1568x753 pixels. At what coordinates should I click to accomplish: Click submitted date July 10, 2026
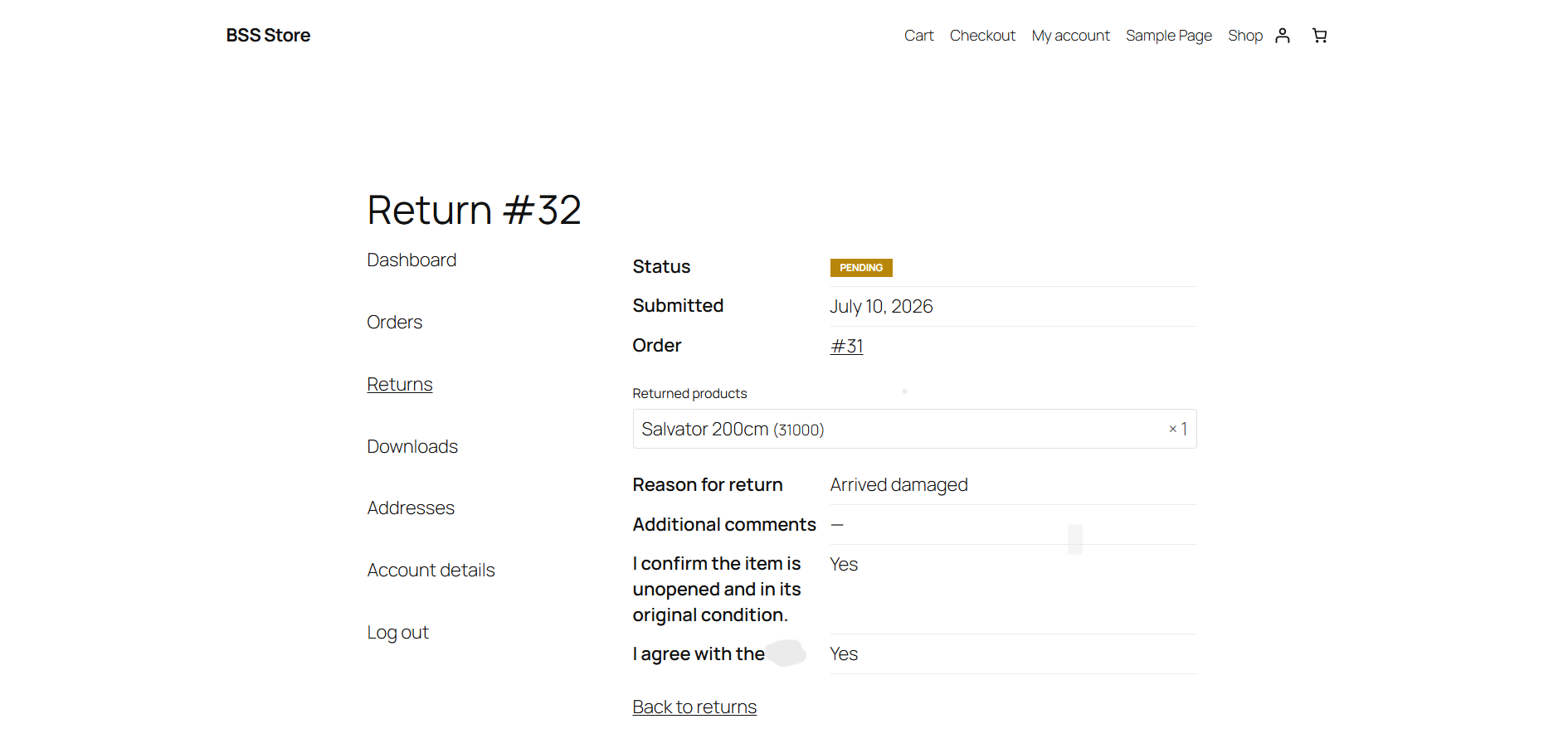point(881,306)
